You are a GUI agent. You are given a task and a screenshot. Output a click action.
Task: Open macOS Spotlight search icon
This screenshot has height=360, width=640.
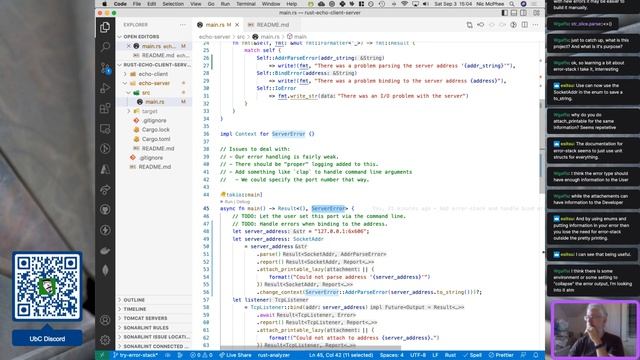click(511, 4)
